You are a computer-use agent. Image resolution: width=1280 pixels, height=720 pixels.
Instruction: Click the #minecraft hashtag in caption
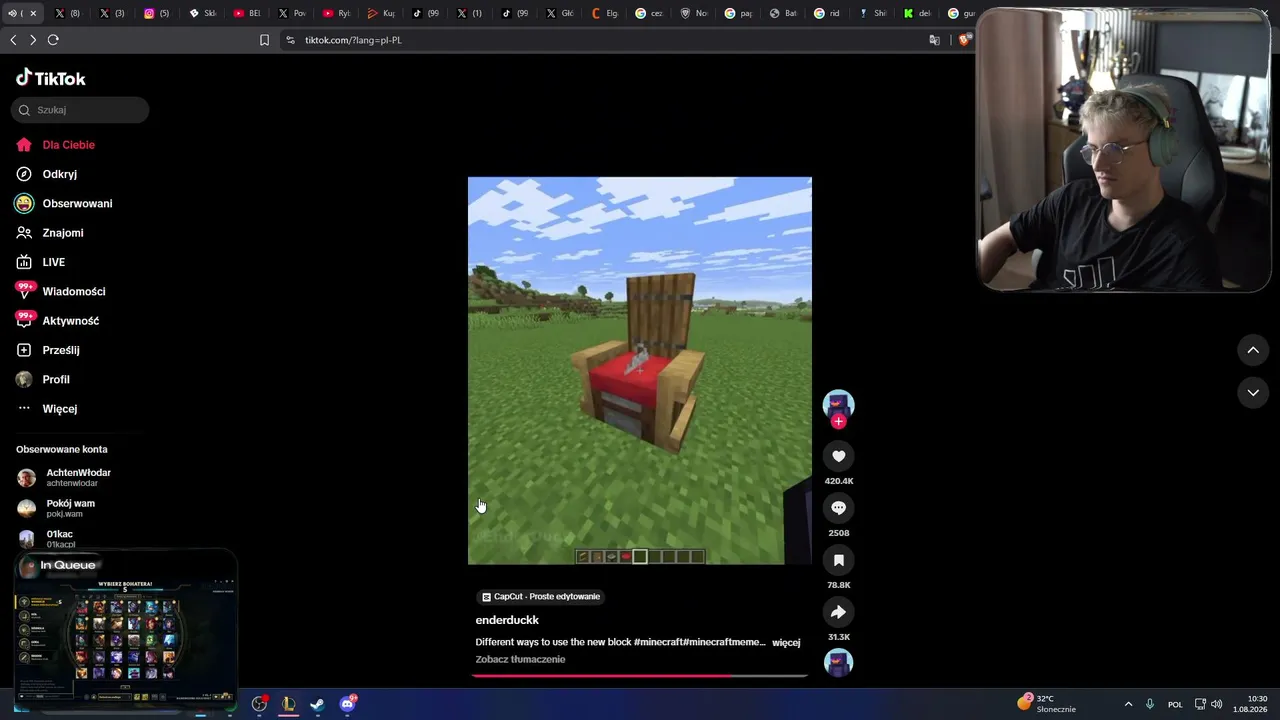[659, 642]
